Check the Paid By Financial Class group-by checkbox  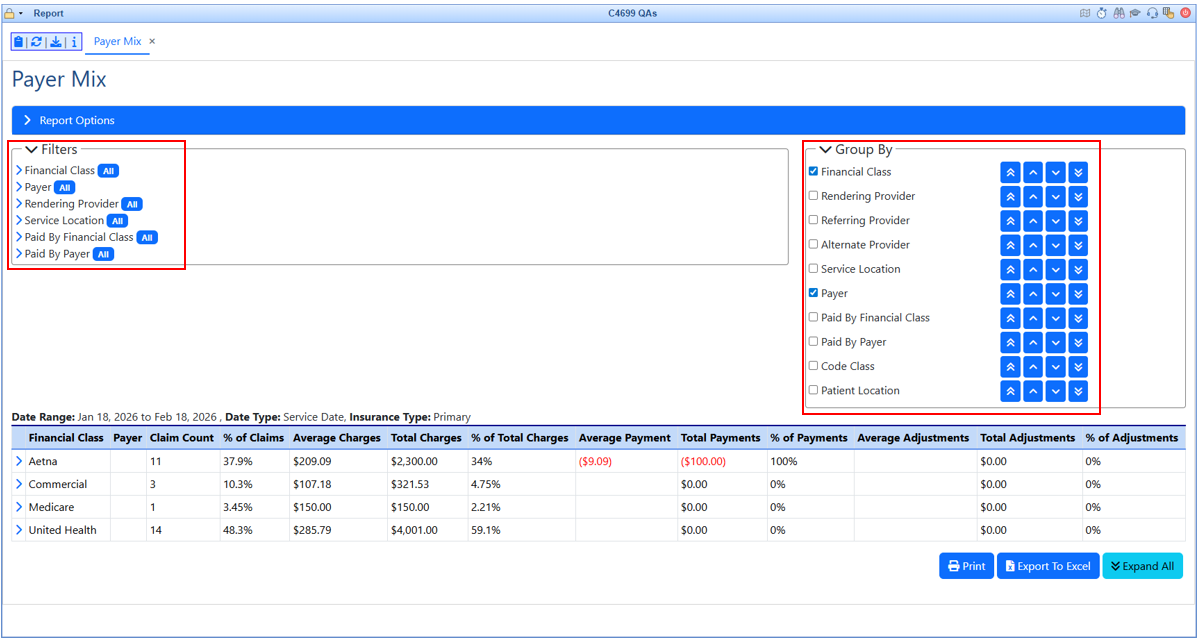point(814,317)
